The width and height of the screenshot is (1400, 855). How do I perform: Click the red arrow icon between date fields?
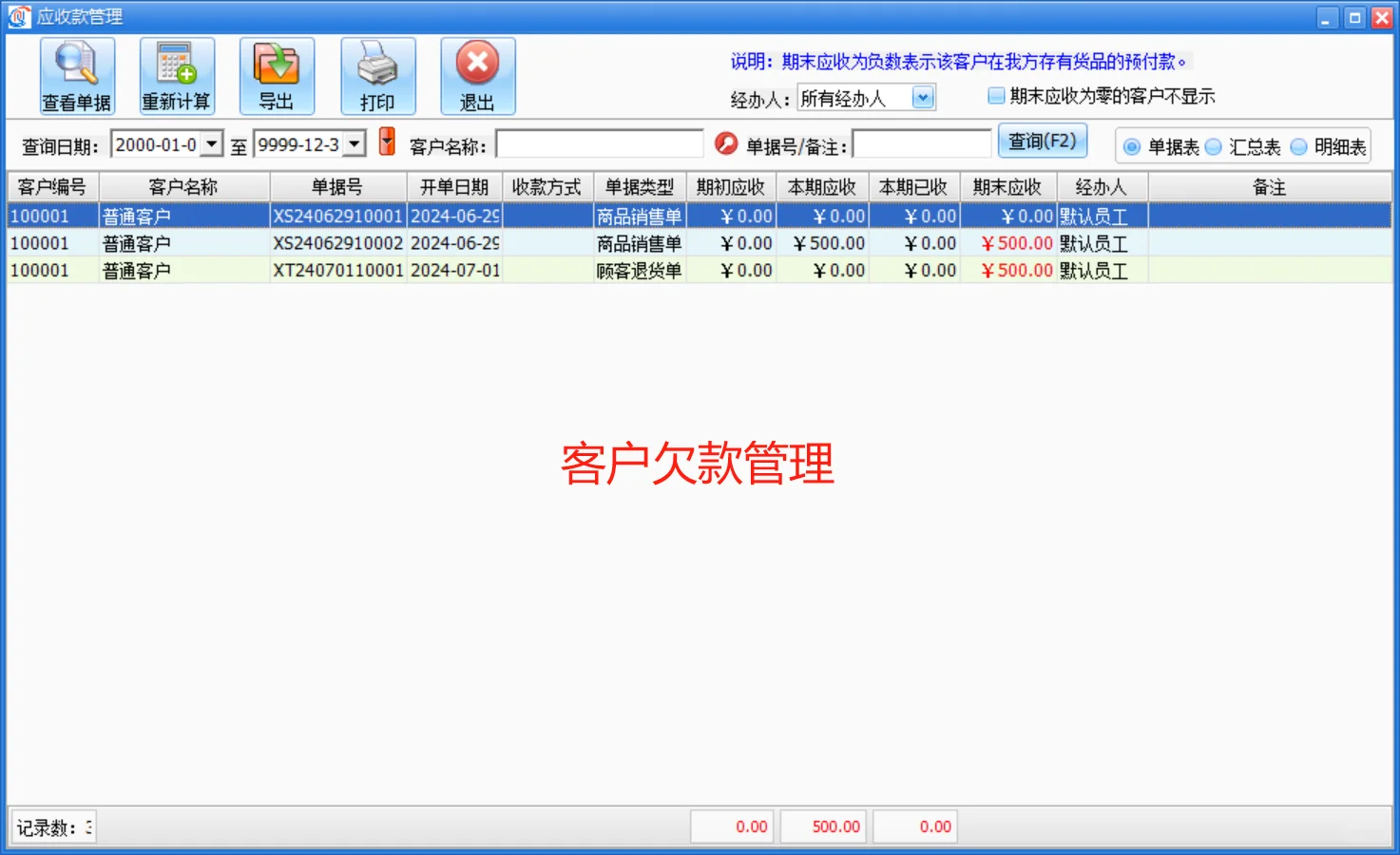pyautogui.click(x=386, y=142)
